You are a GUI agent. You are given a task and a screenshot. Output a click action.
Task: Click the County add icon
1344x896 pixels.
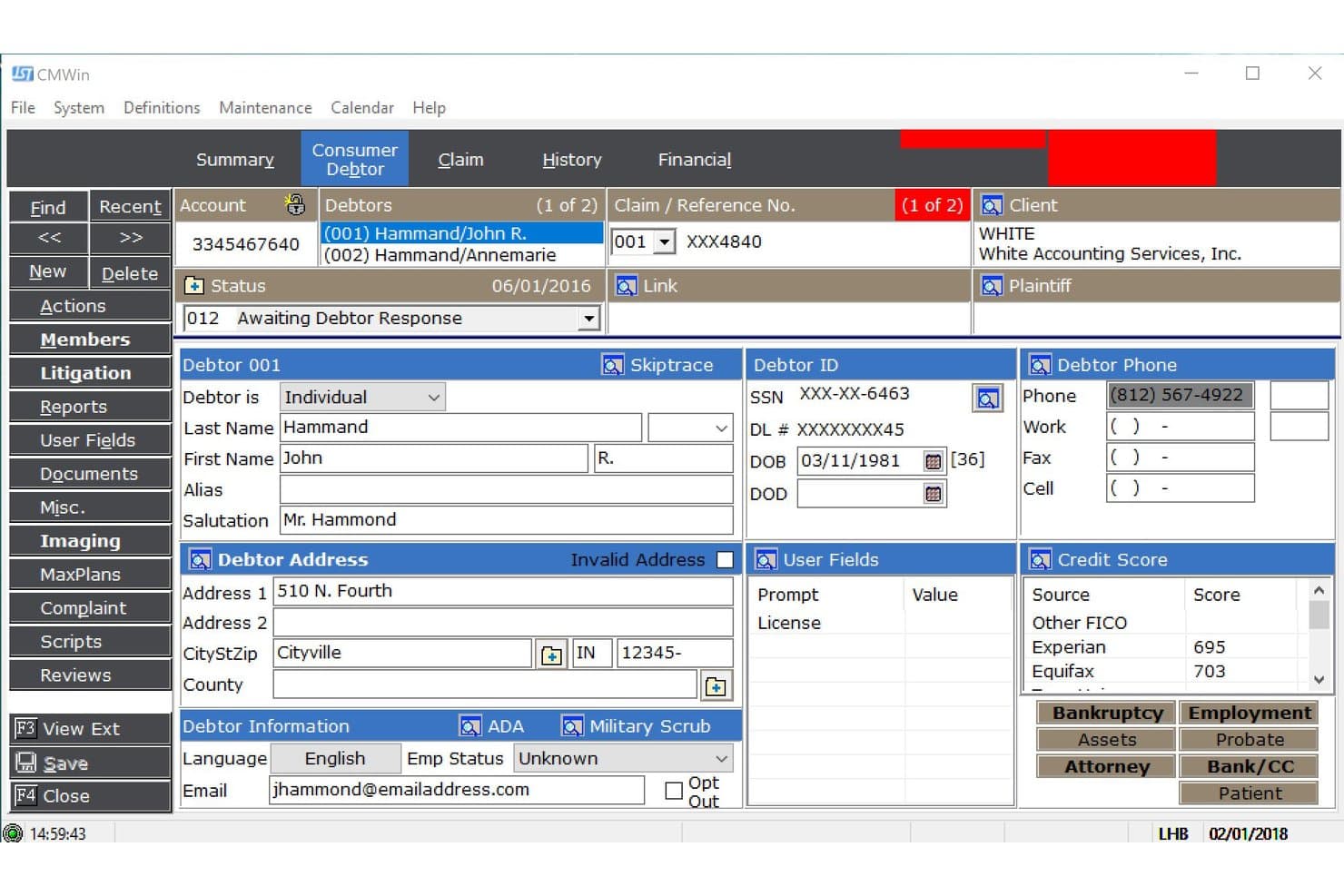(716, 686)
